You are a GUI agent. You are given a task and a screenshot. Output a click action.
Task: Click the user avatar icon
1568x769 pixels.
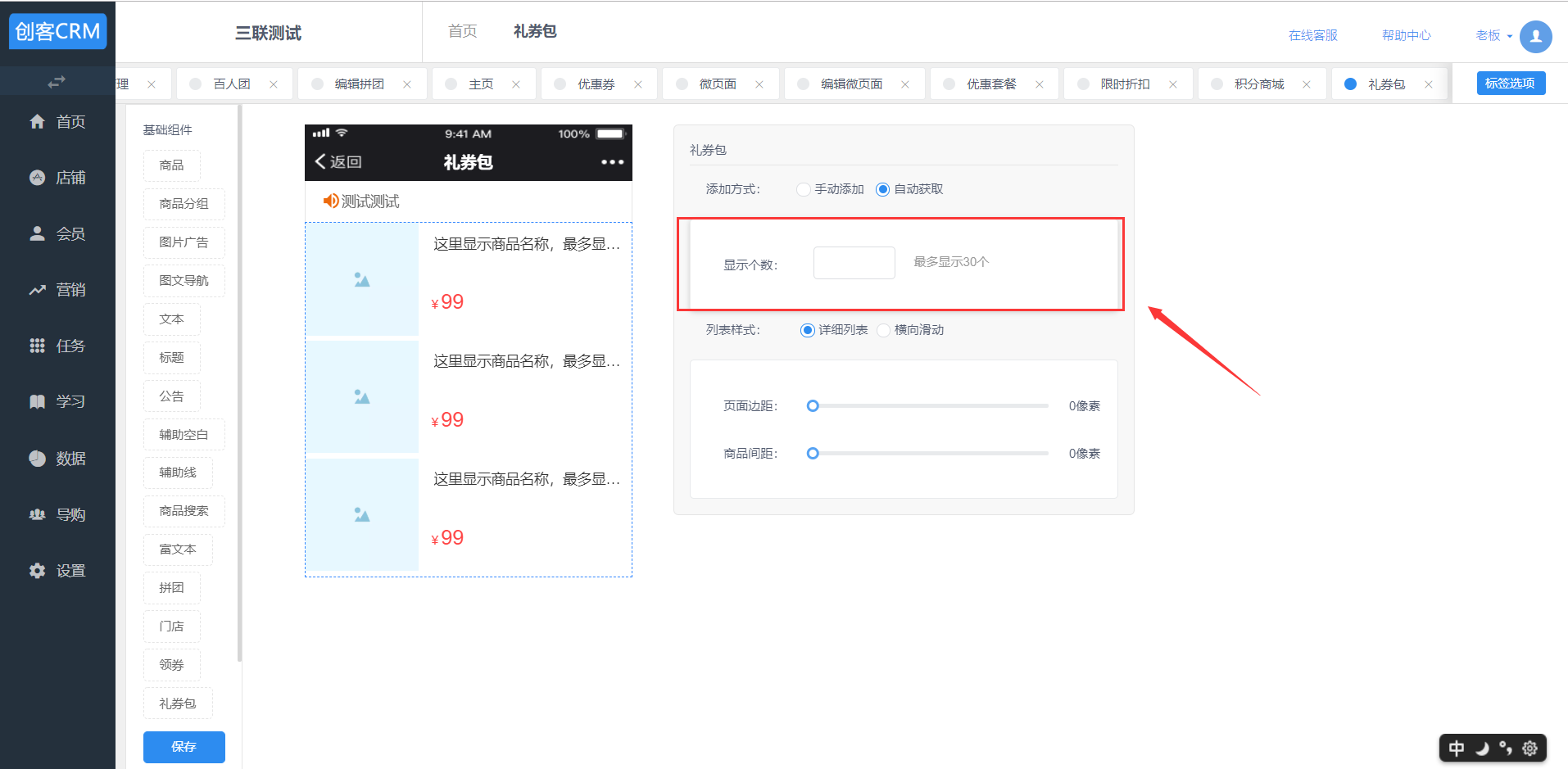pos(1535,36)
